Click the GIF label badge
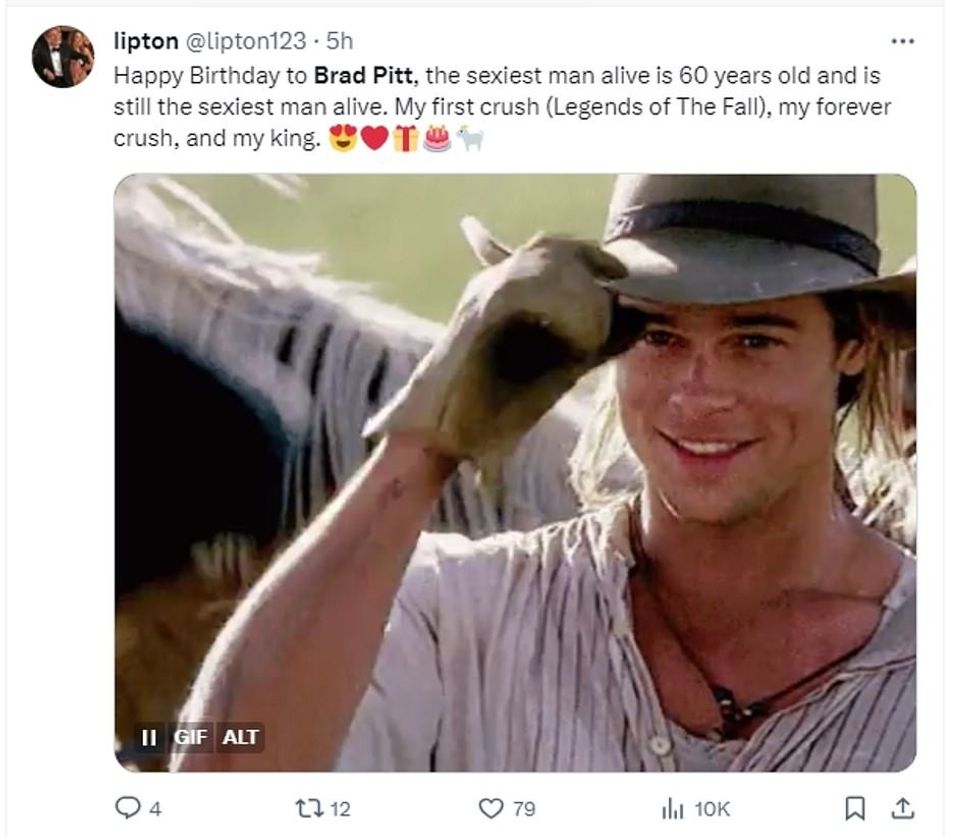The image size is (980, 837). (191, 738)
